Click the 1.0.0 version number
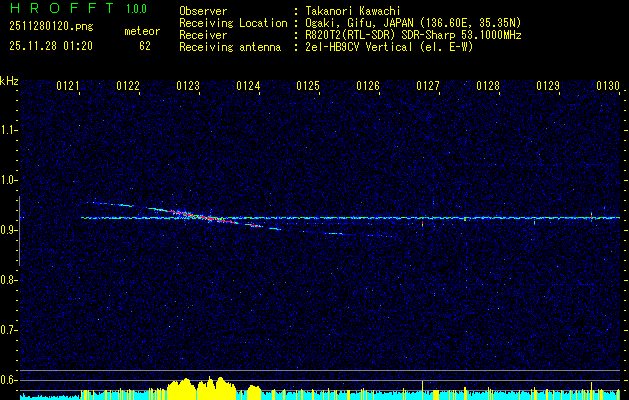Screen dimensions: 629x400 pos(138,8)
